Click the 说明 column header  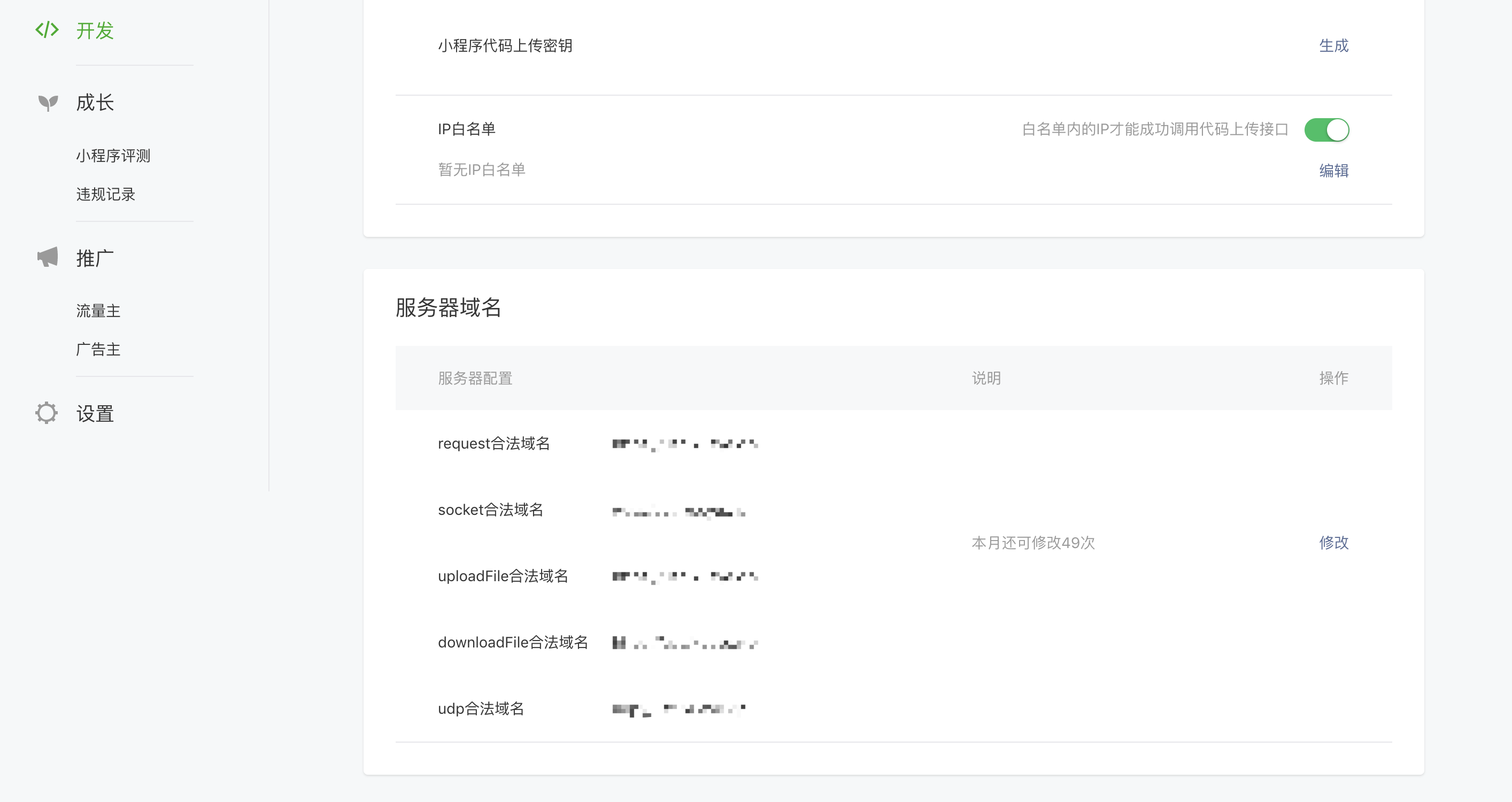tap(986, 378)
